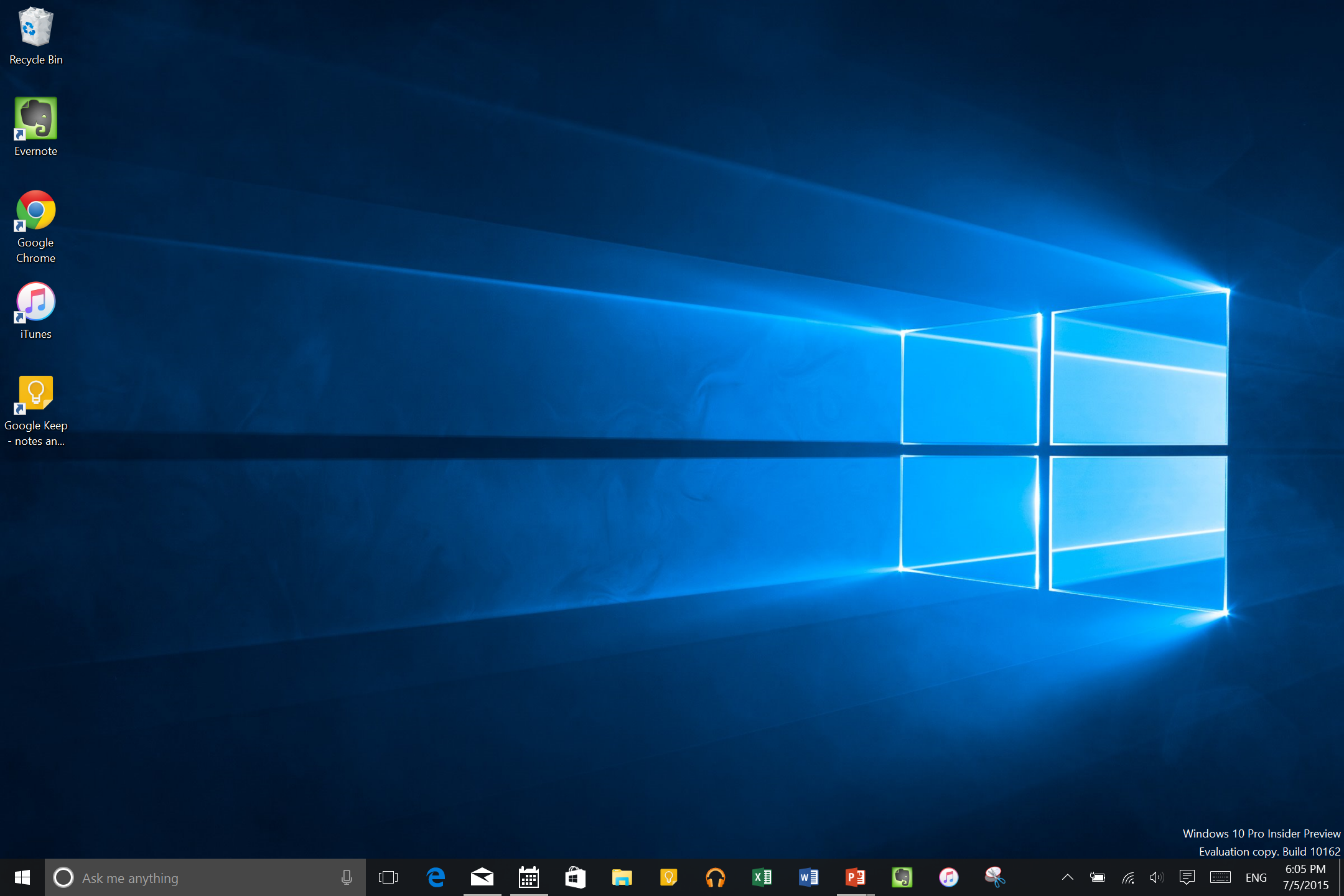Open the volume control in the tray
The height and width of the screenshot is (896, 1344).
pyautogui.click(x=1157, y=877)
